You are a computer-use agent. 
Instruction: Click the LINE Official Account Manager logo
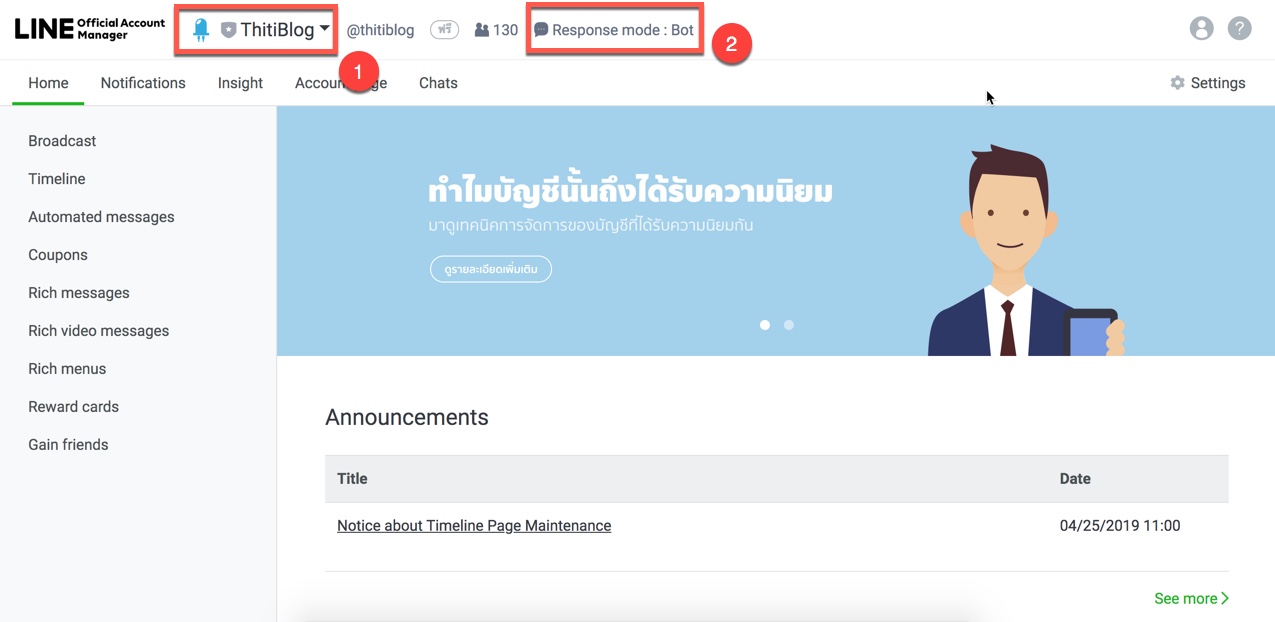(x=89, y=29)
